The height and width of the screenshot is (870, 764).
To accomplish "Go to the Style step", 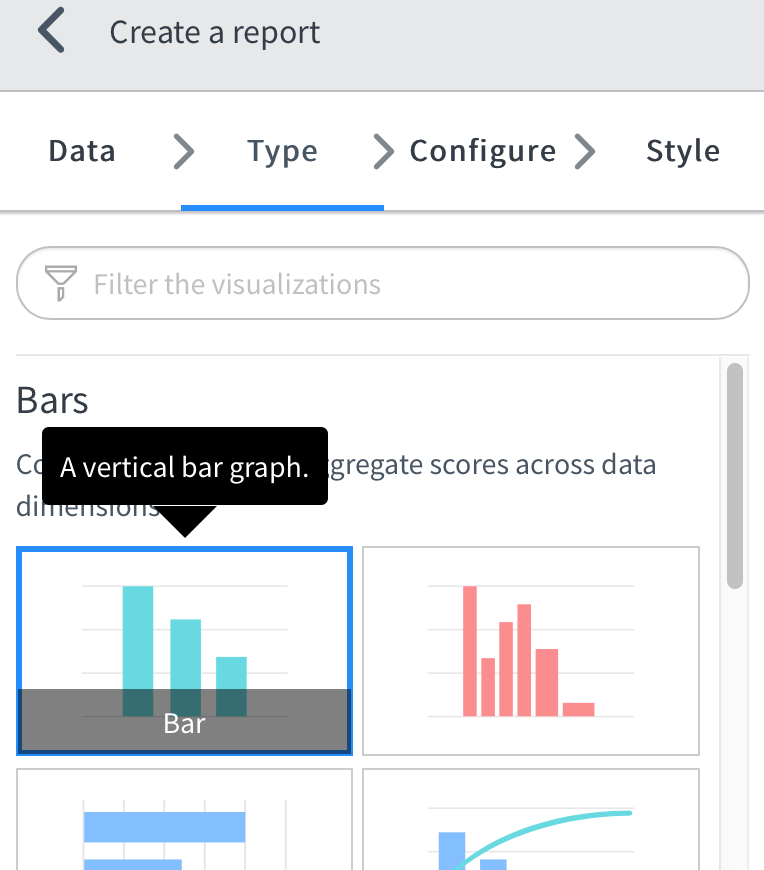I will [x=682, y=151].
